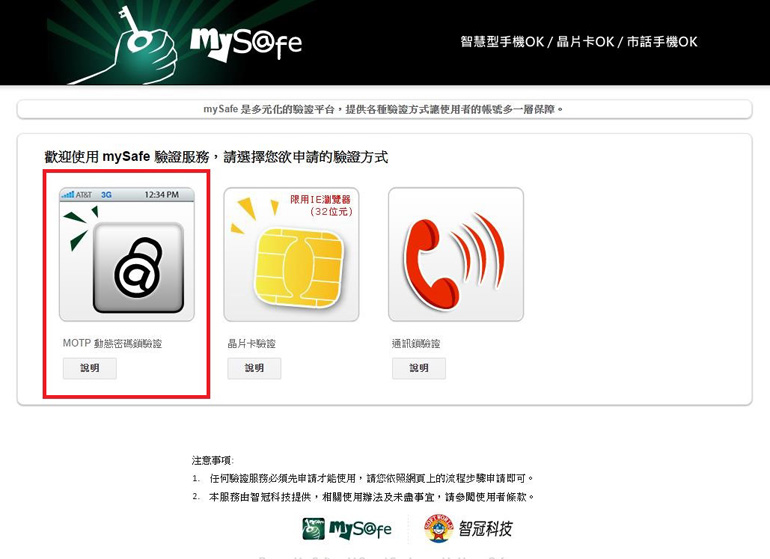Click the mySafe wordmark in the header
The image size is (770, 559).
click(246, 44)
